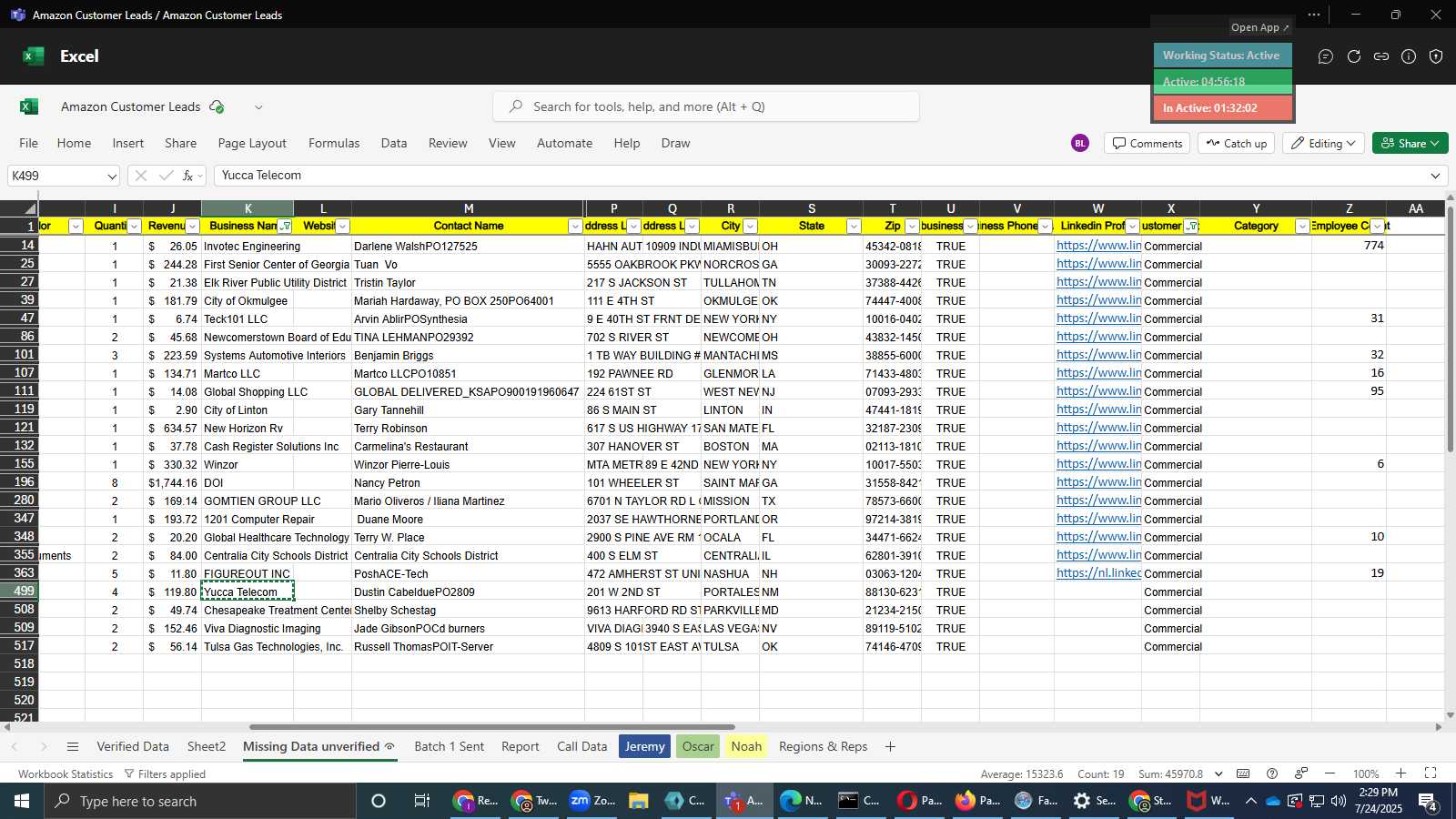Open Zip column filter dropdown
Screen dimensions: 1456x819
pos(912,227)
